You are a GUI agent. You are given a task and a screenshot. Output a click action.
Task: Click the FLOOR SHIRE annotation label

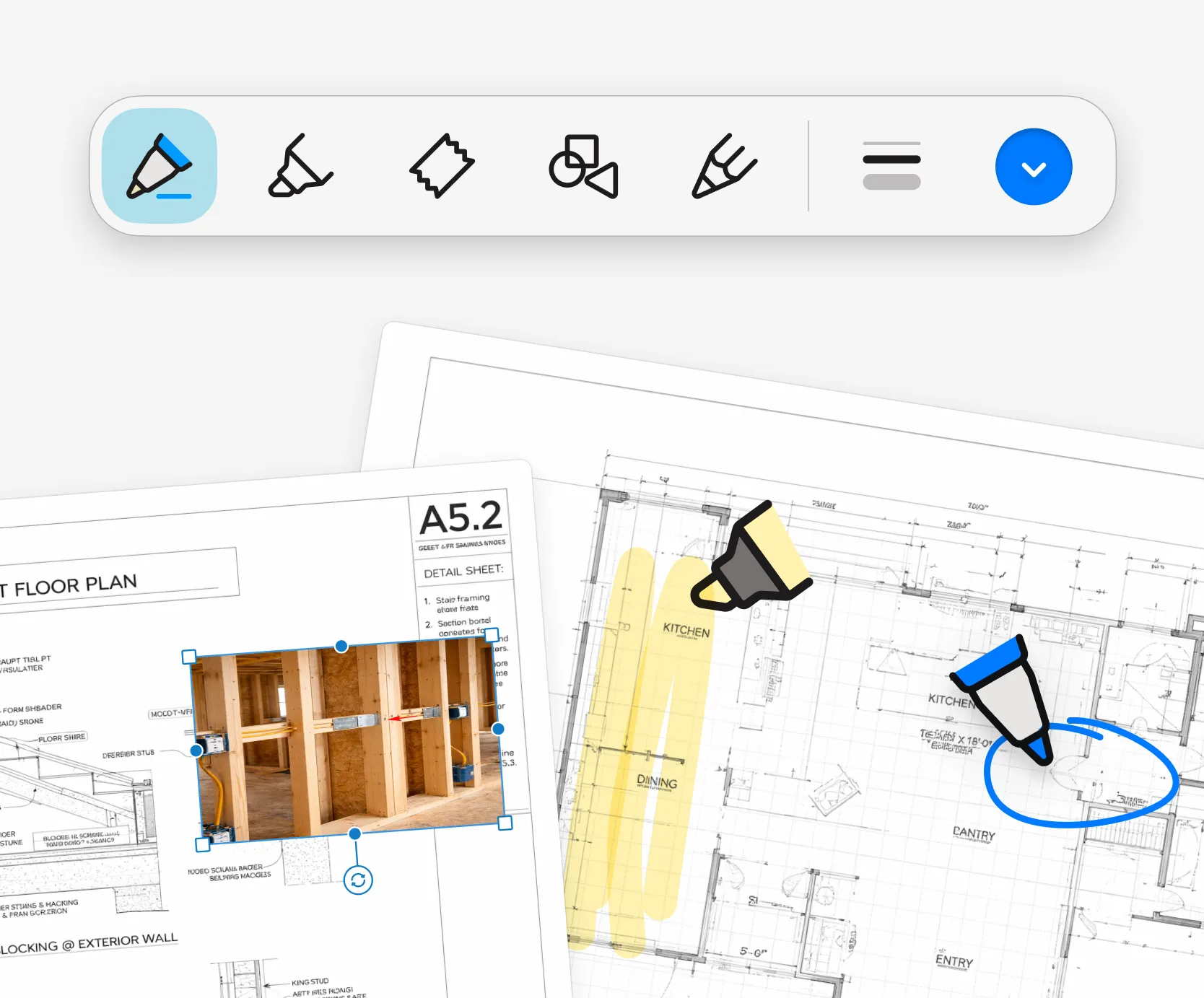tap(62, 737)
